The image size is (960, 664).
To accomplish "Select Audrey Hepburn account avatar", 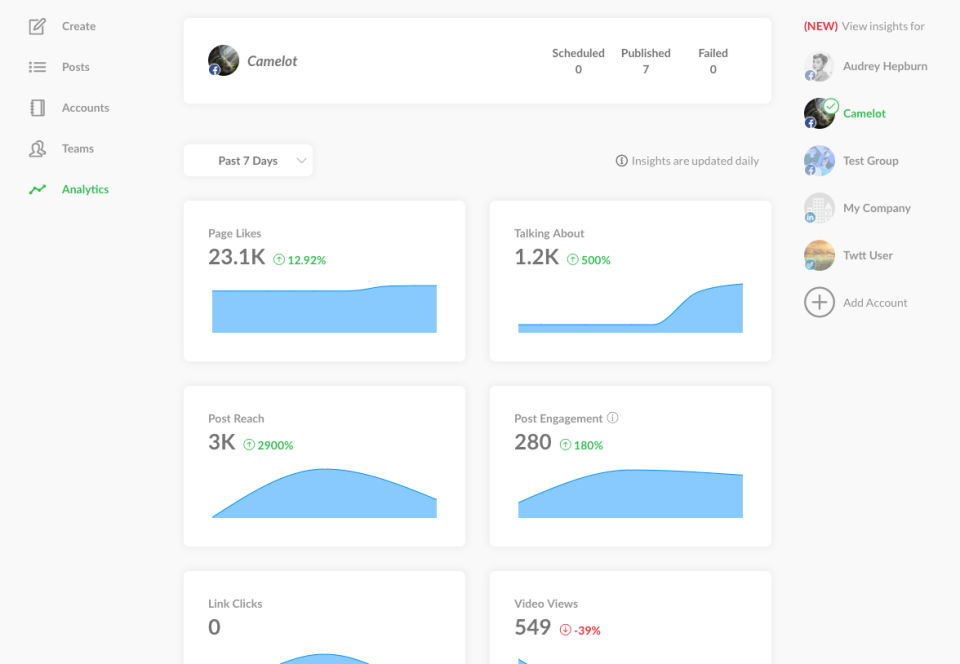I will point(819,66).
